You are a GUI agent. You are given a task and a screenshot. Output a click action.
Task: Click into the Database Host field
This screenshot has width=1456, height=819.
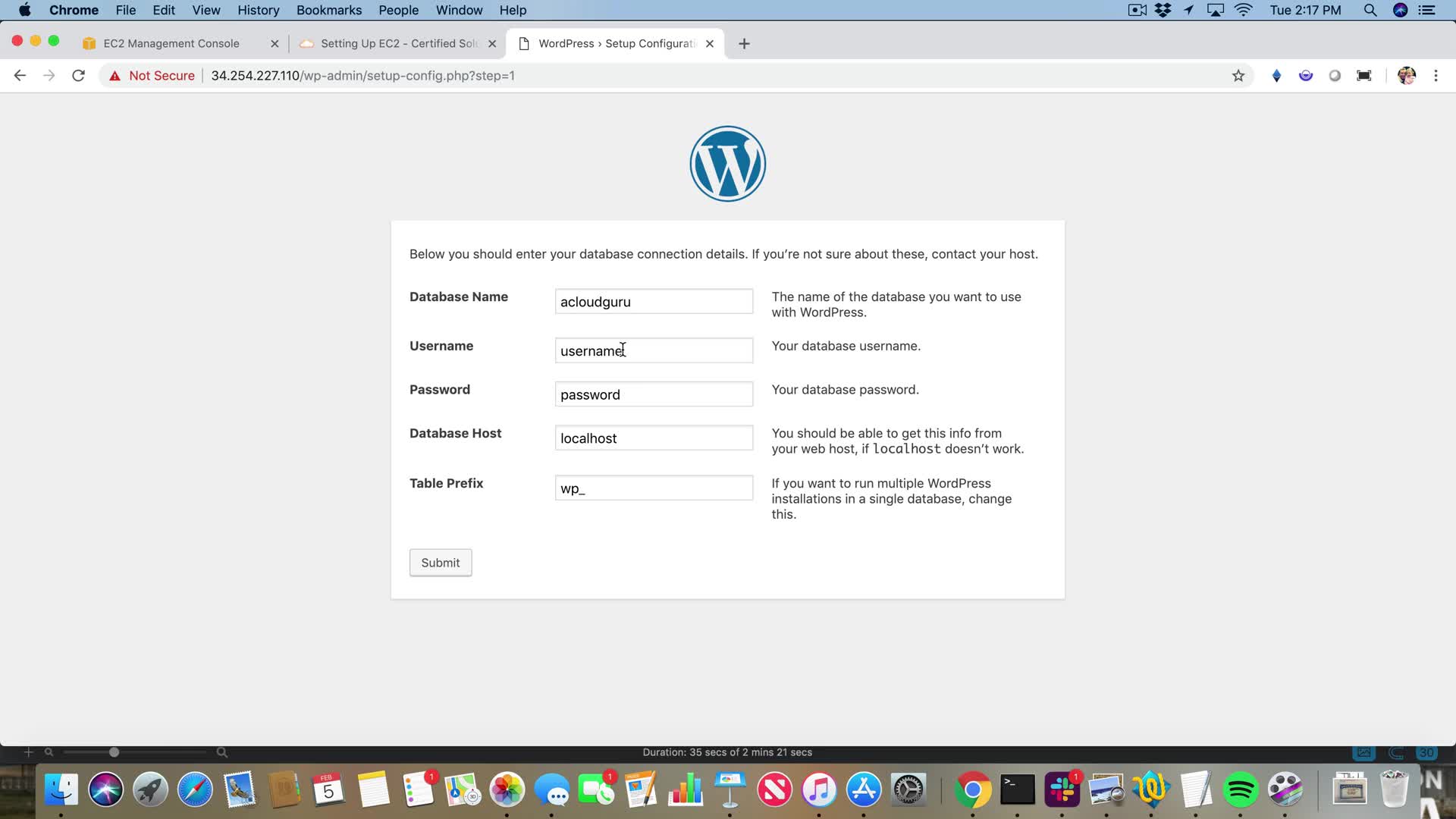point(654,438)
